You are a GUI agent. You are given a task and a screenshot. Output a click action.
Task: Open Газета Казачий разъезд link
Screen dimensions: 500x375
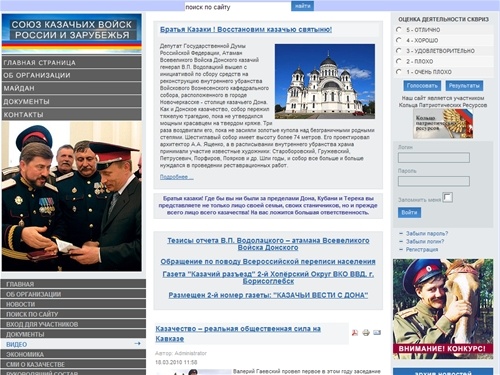coord(268,277)
